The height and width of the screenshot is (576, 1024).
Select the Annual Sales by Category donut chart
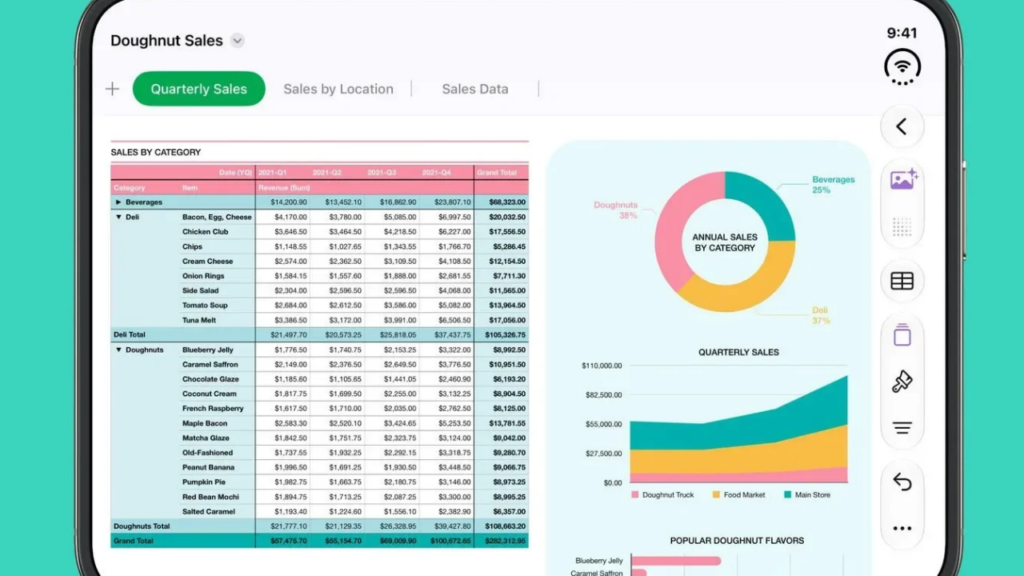(x=725, y=242)
